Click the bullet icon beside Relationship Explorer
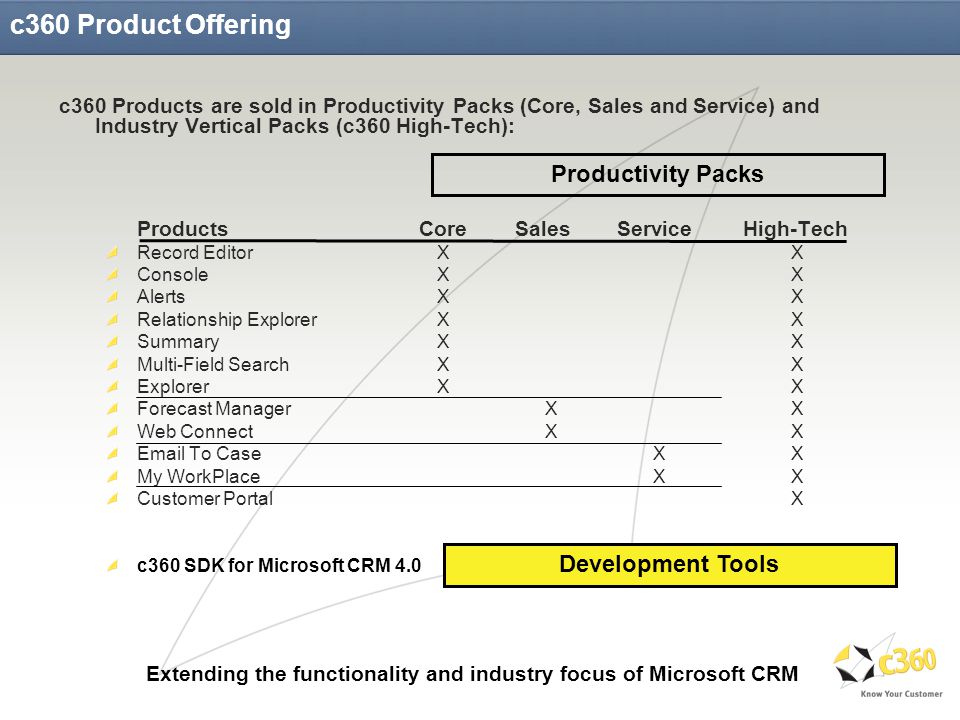This screenshot has height=720, width=960. [x=113, y=320]
